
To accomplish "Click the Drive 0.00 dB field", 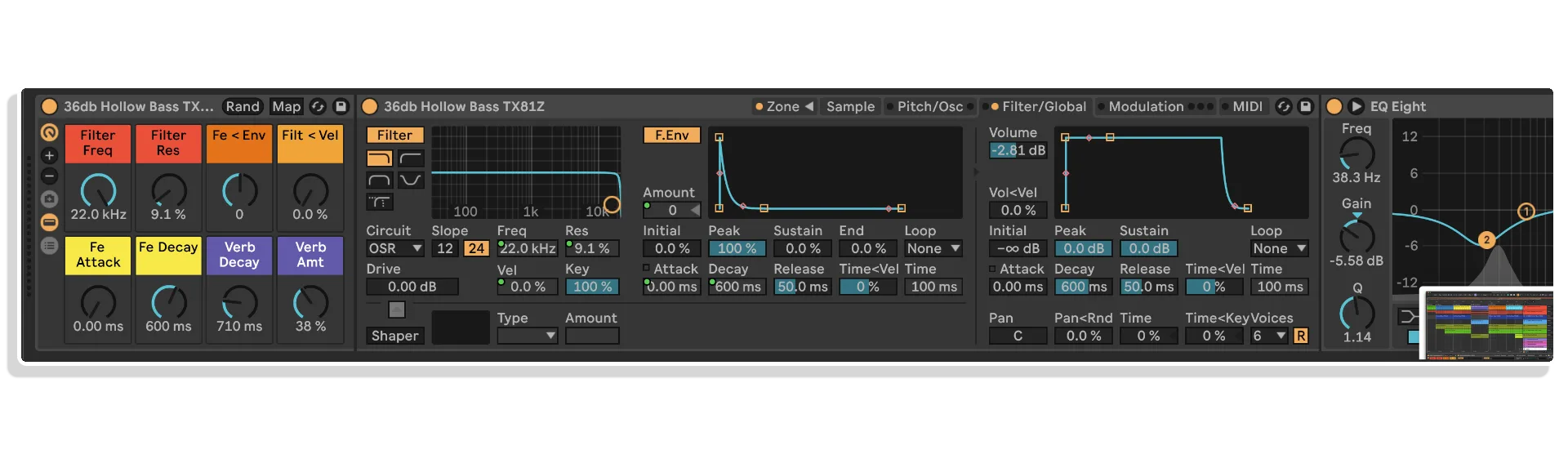I will (412, 287).
